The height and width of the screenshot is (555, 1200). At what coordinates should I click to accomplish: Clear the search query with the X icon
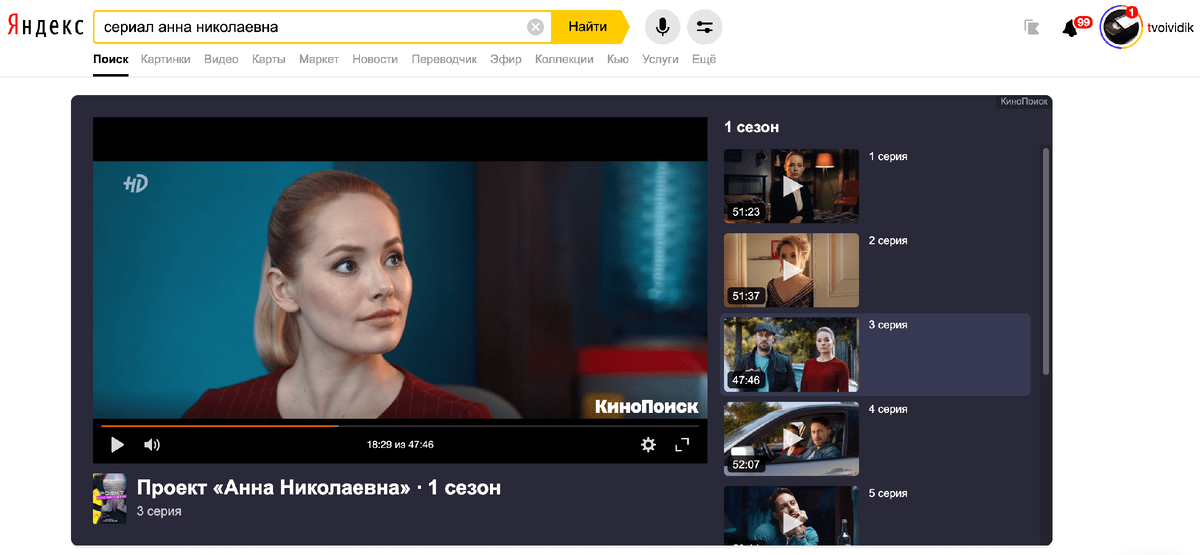tap(536, 27)
